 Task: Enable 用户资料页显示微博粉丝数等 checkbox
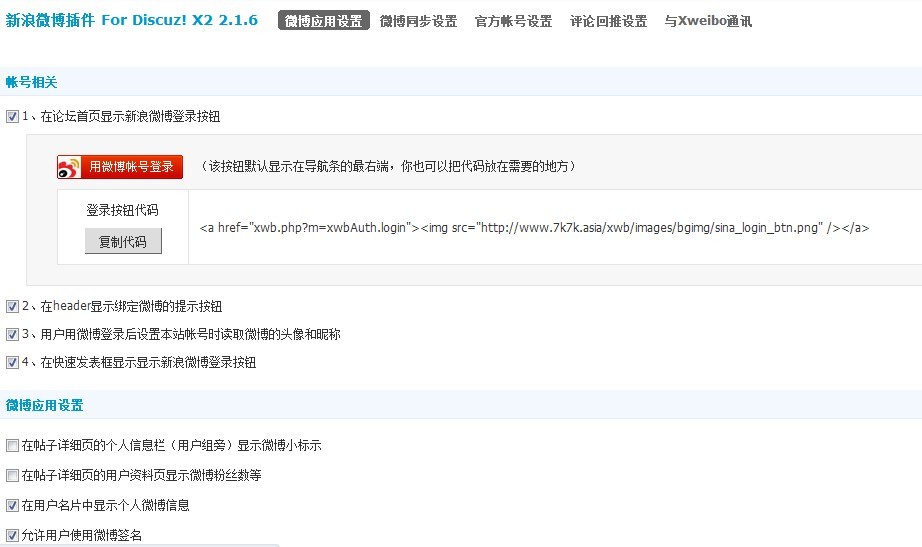[x=12, y=475]
